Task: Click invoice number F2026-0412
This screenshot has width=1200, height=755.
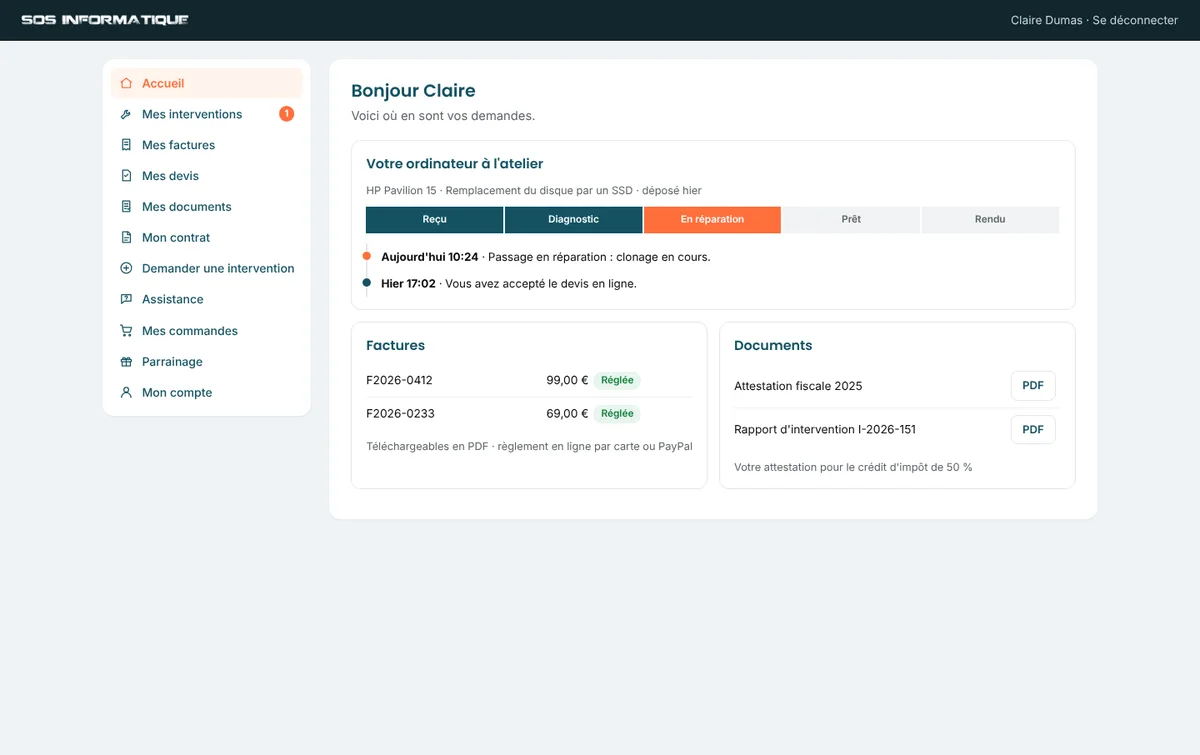Action: 400,380
